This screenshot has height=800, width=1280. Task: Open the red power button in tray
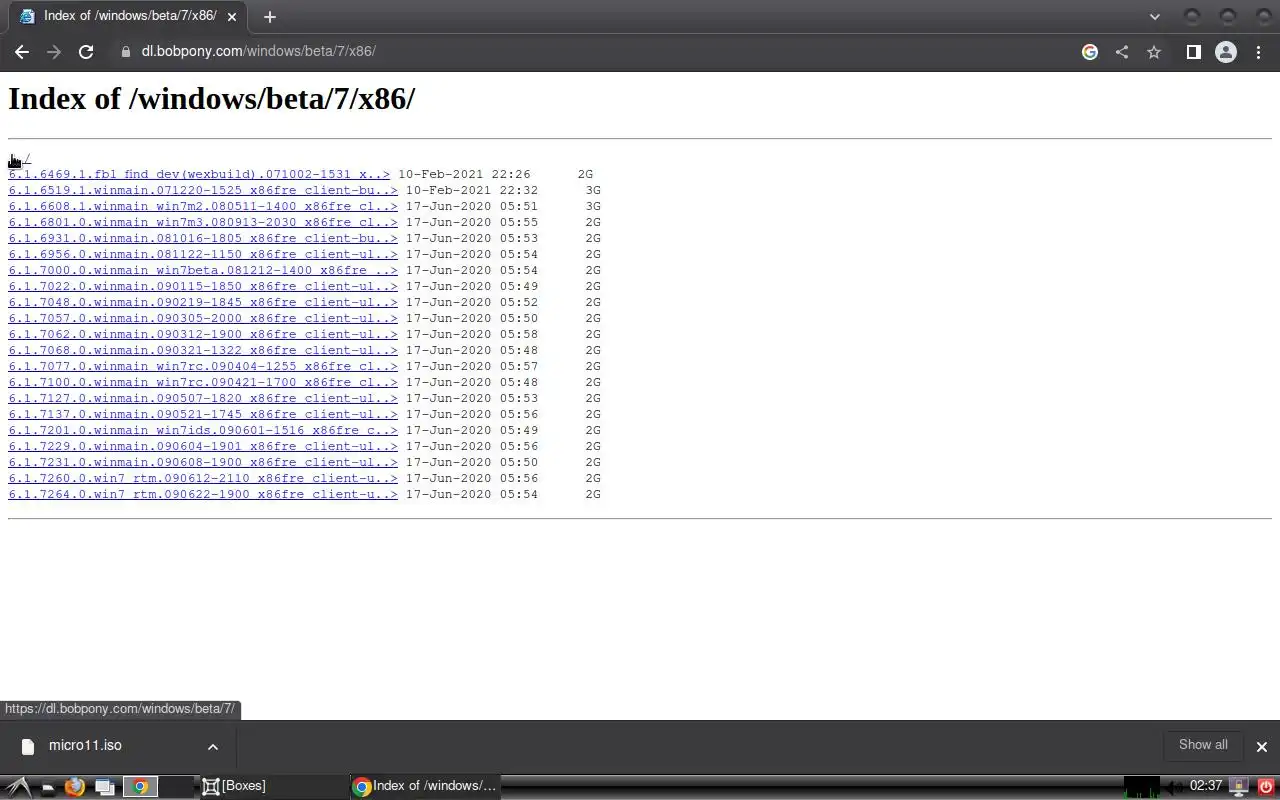(1267, 787)
